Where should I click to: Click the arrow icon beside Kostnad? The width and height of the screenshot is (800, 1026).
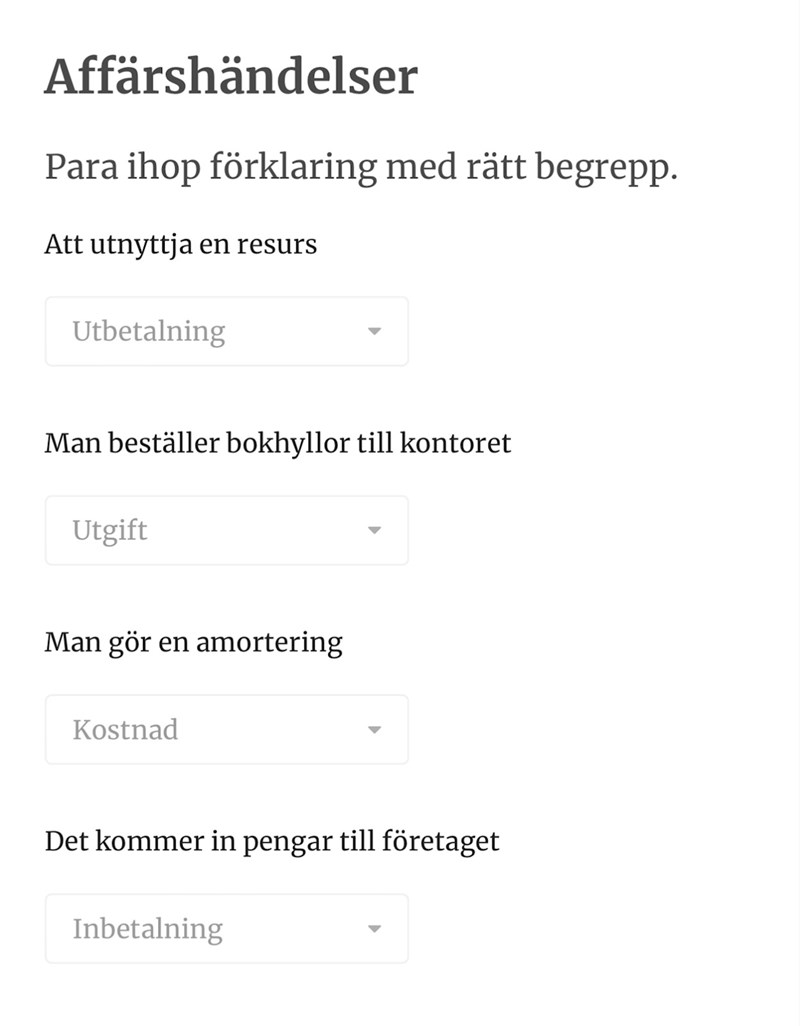click(375, 730)
